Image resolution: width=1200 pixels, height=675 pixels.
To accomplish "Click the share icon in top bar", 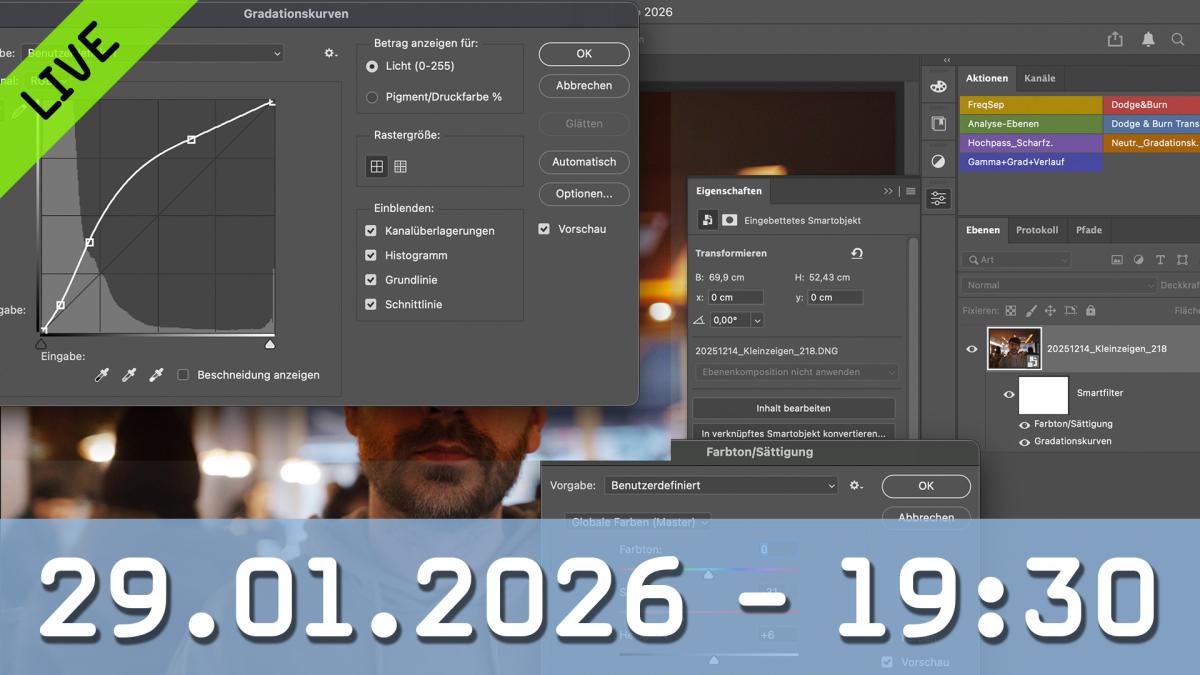I will (1115, 39).
